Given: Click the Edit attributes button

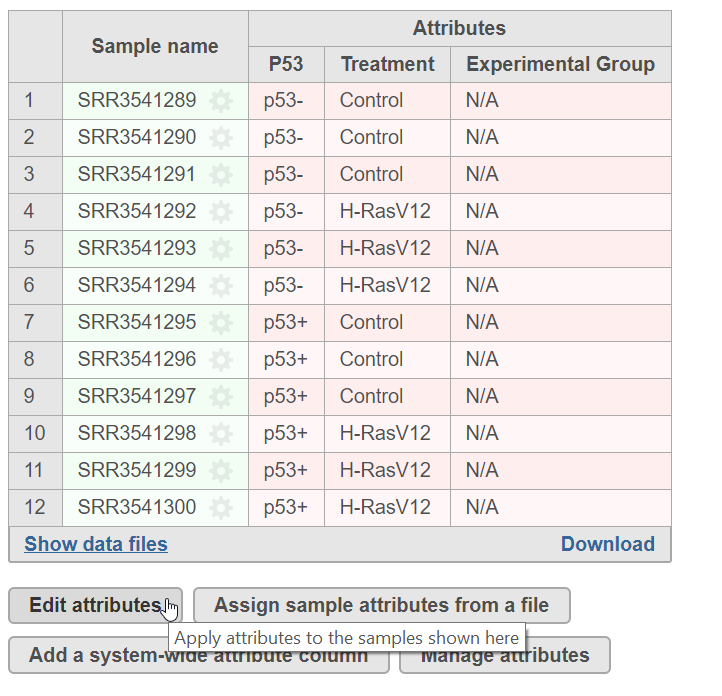Looking at the screenshot, I should tap(95, 605).
